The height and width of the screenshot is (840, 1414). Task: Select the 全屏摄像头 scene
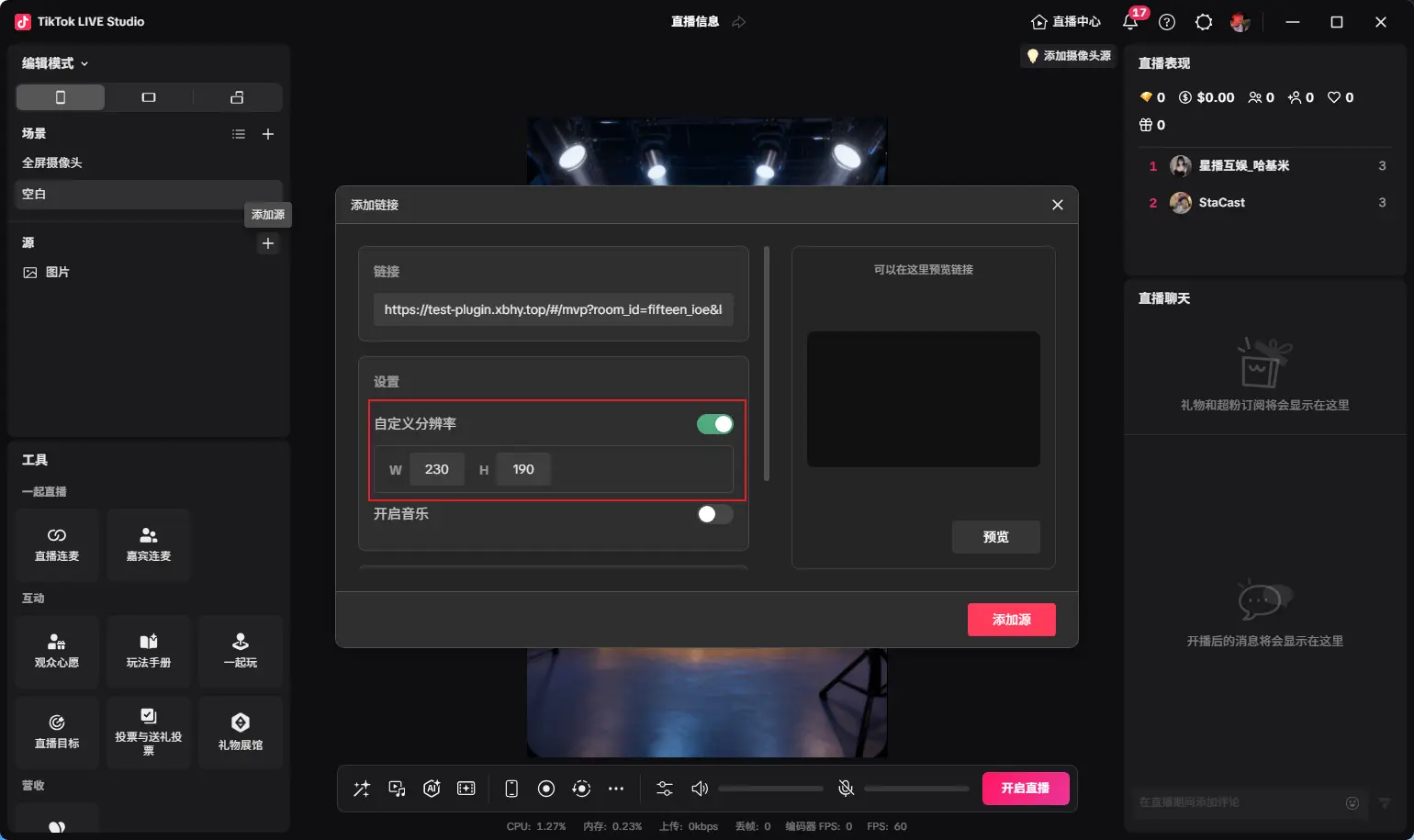[52, 162]
